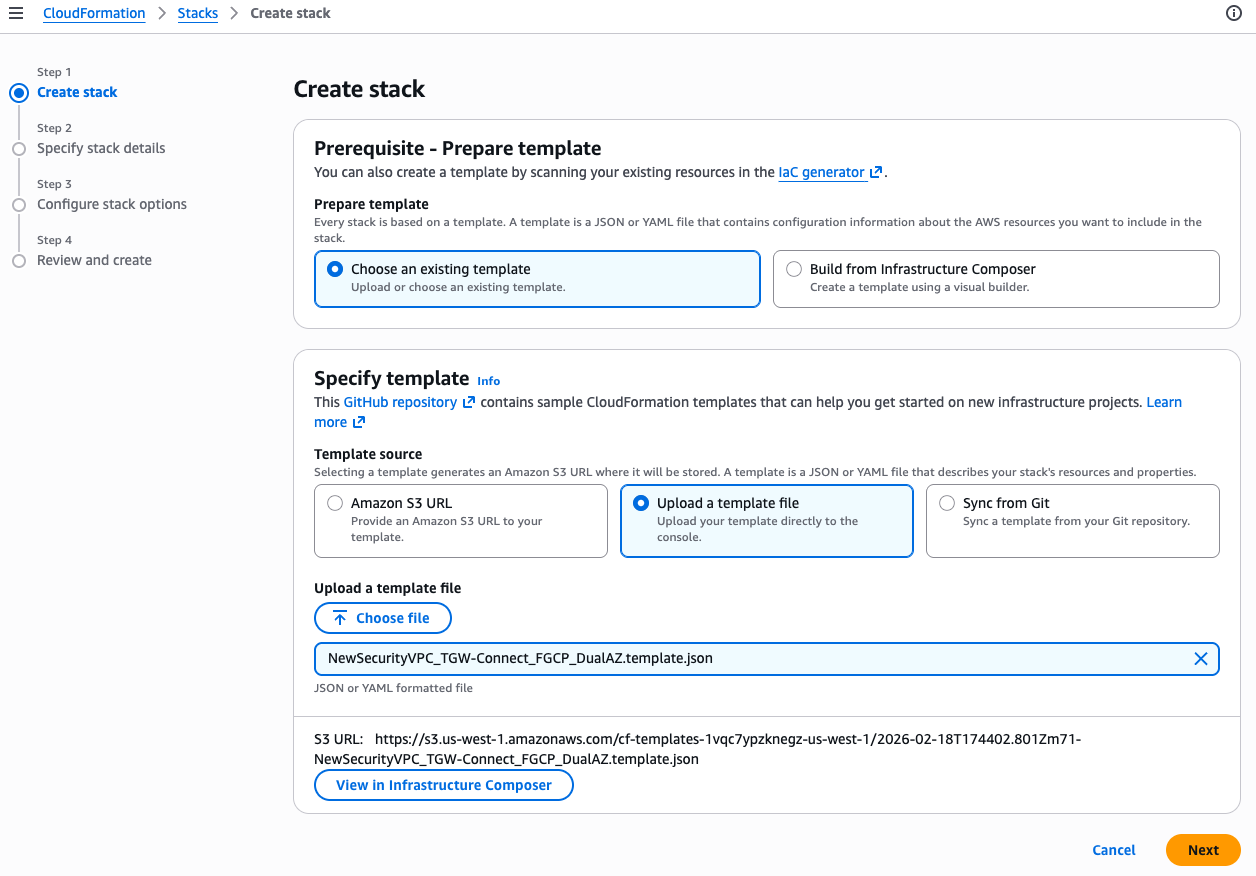
Task: Click the Step 1 Create stack indicator circle
Action: [x=18, y=93]
